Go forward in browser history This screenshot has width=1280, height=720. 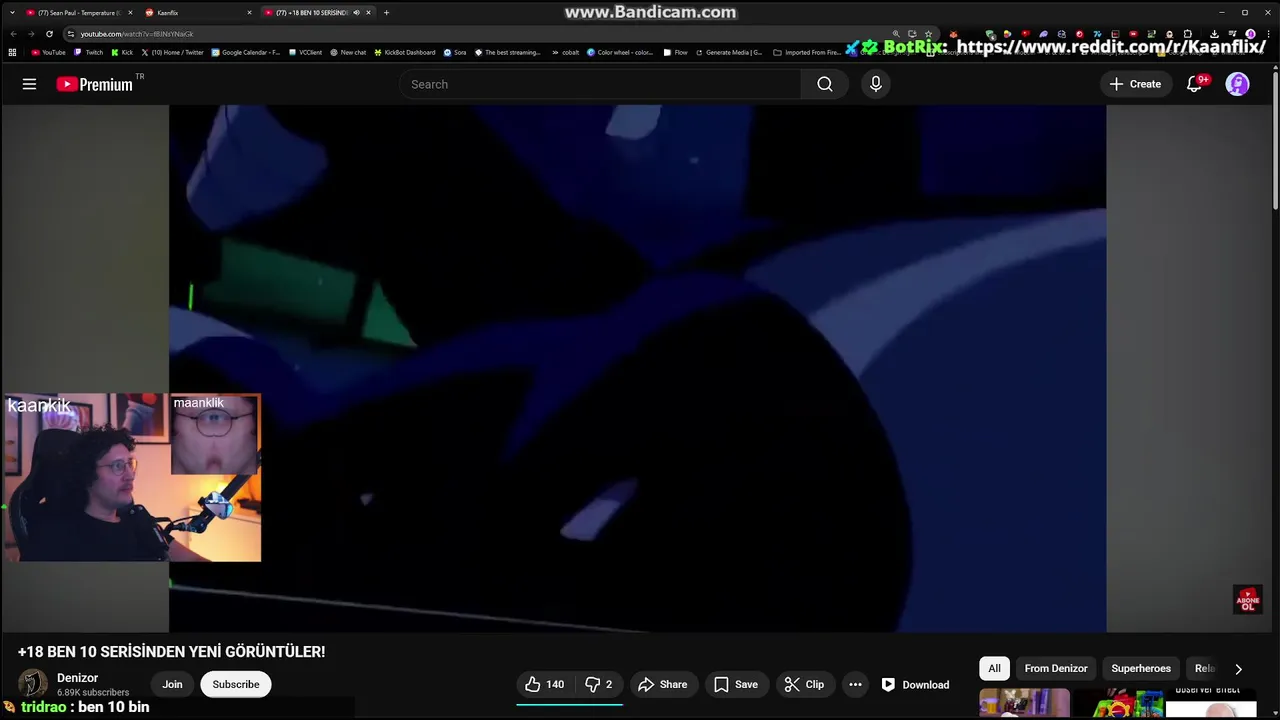tap(31, 34)
